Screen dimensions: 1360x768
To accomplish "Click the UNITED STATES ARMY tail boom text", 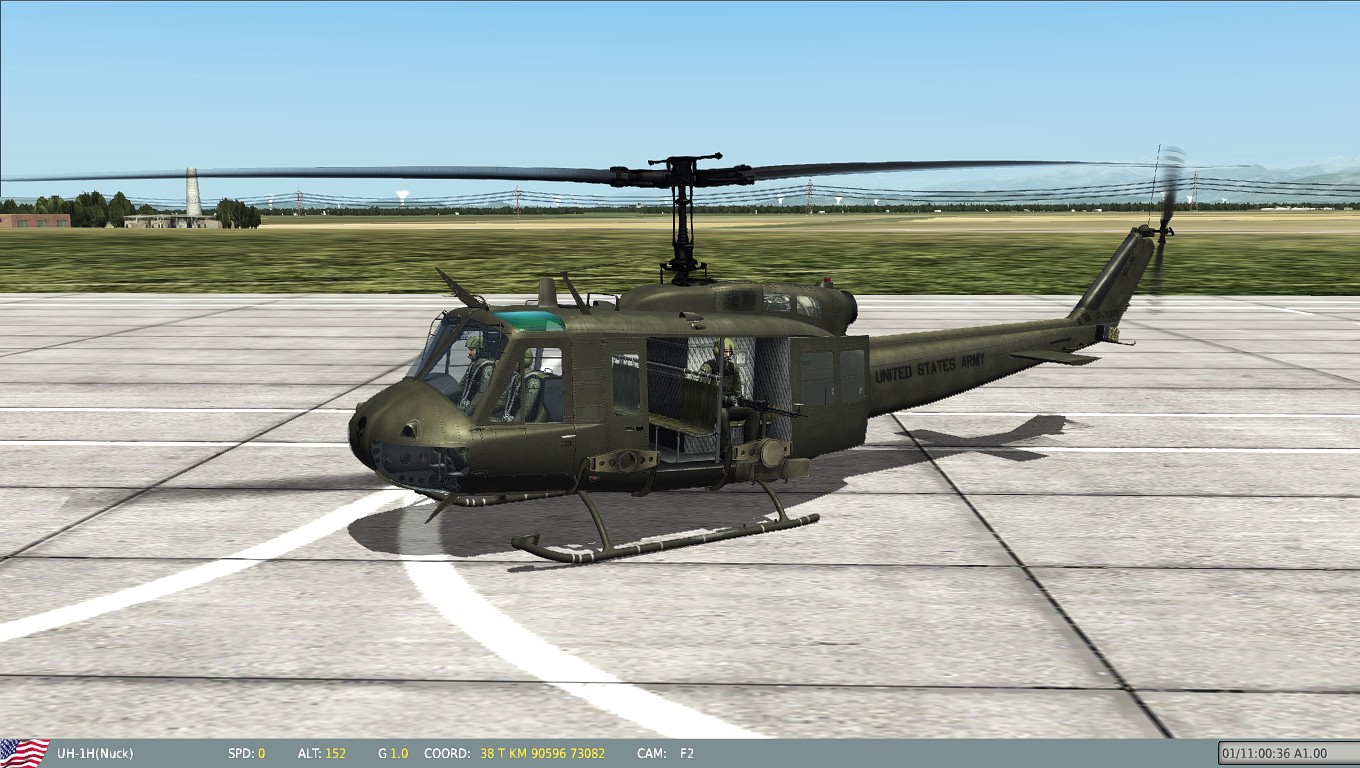I will coord(929,368).
